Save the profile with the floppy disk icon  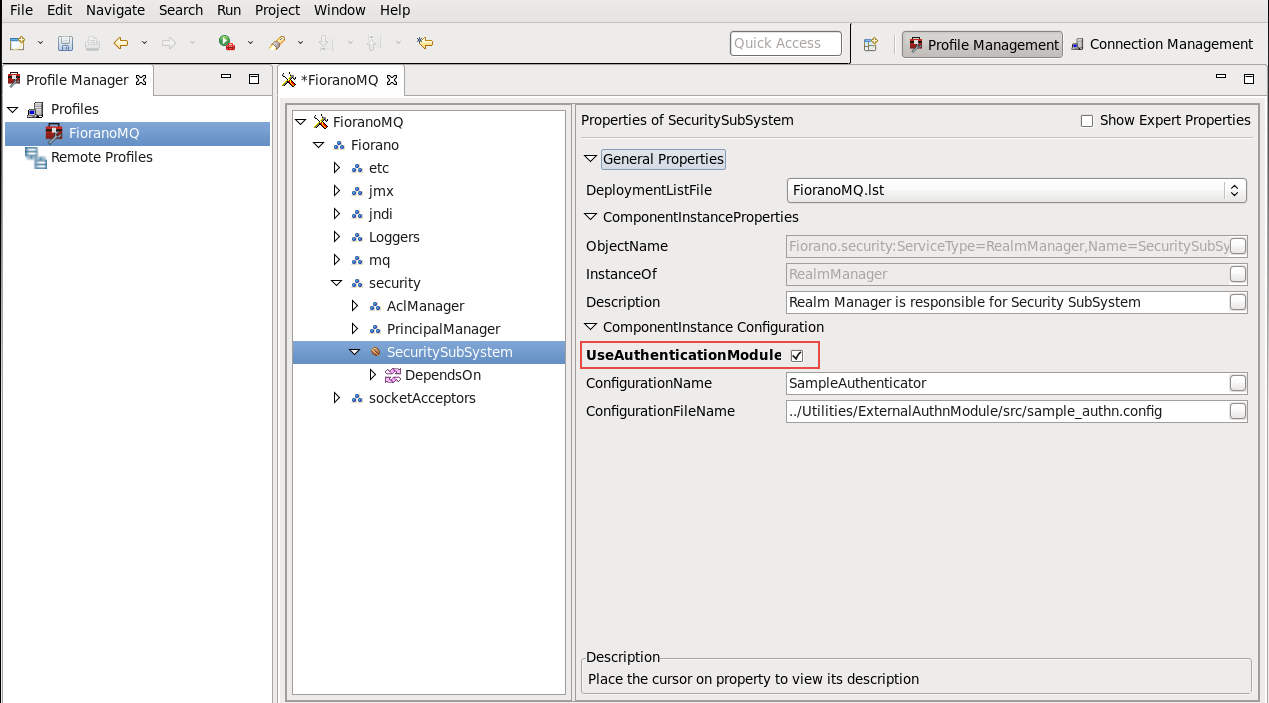pyautogui.click(x=65, y=43)
